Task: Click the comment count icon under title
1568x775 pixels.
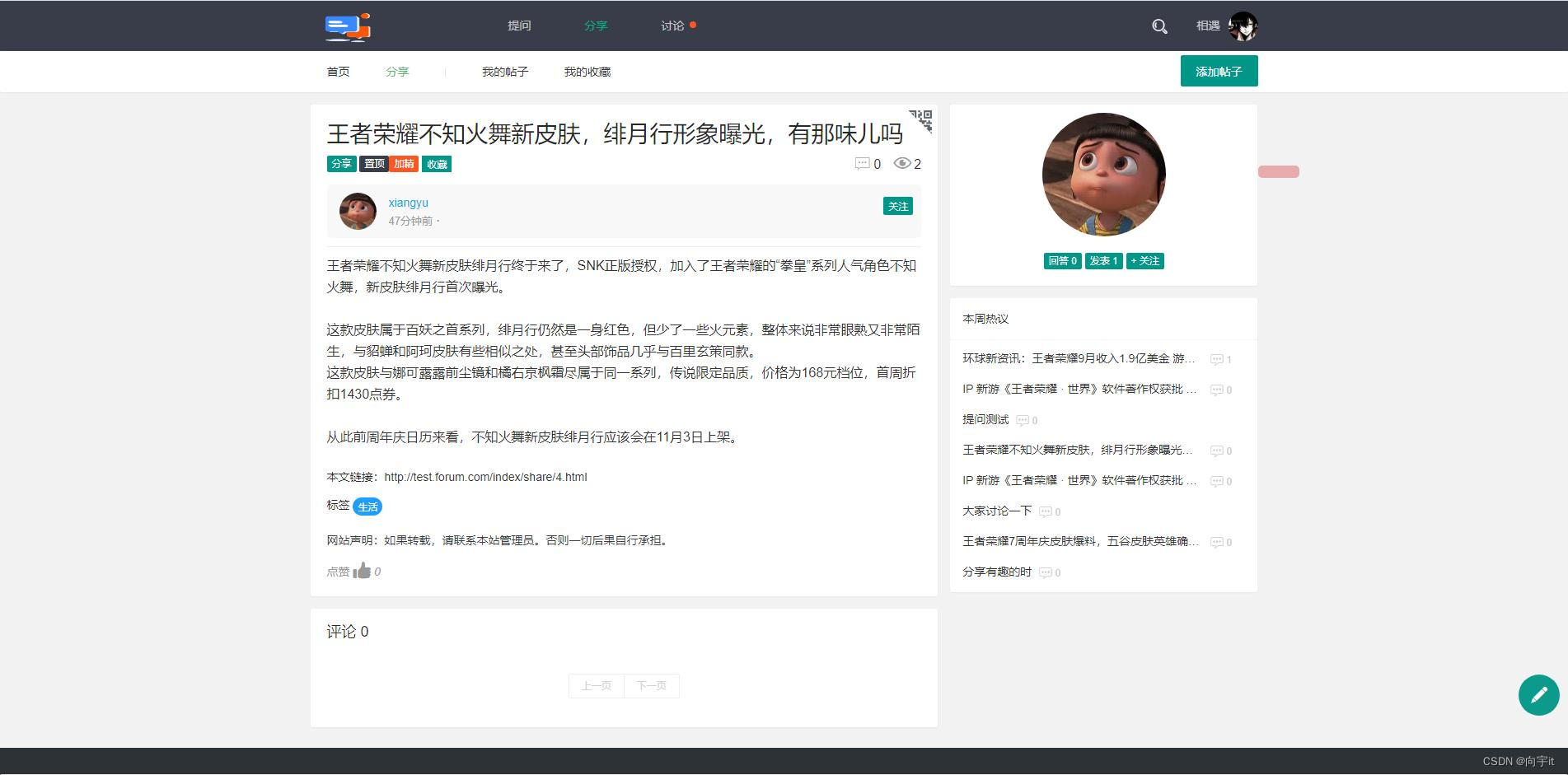Action: point(862,163)
